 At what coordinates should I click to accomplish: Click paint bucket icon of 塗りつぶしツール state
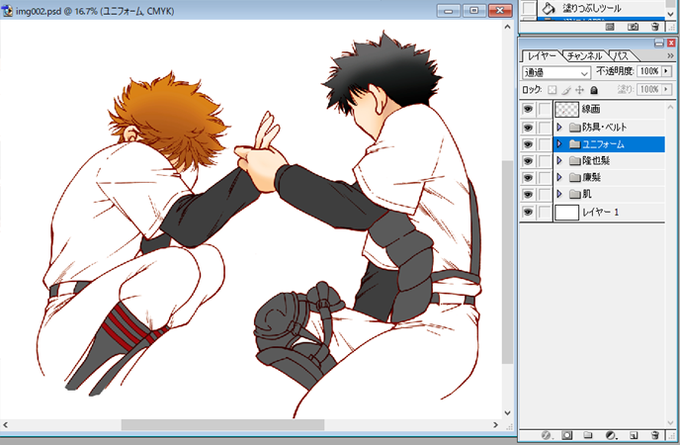[549, 7]
